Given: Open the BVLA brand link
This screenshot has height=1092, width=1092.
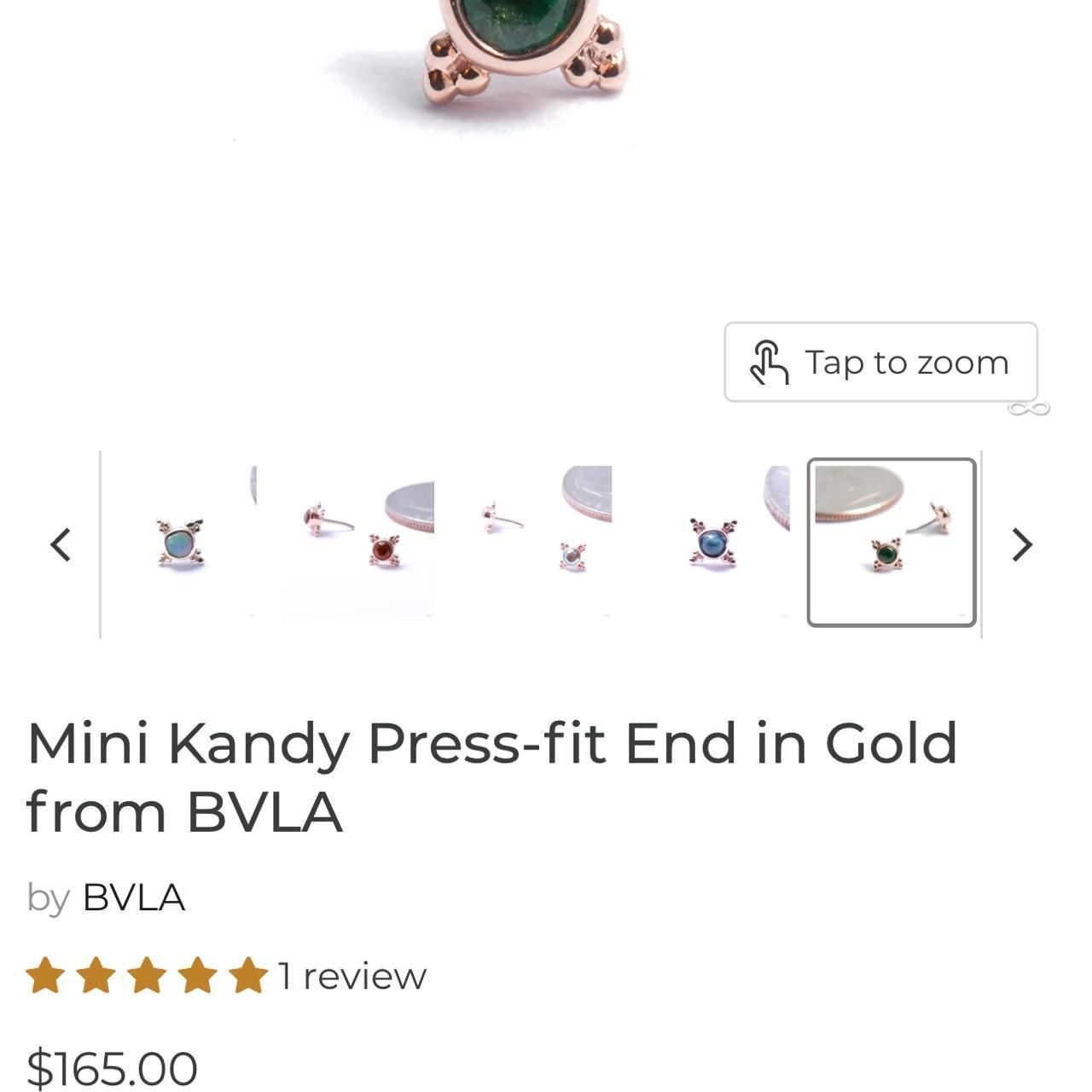Looking at the screenshot, I should coord(133,897).
